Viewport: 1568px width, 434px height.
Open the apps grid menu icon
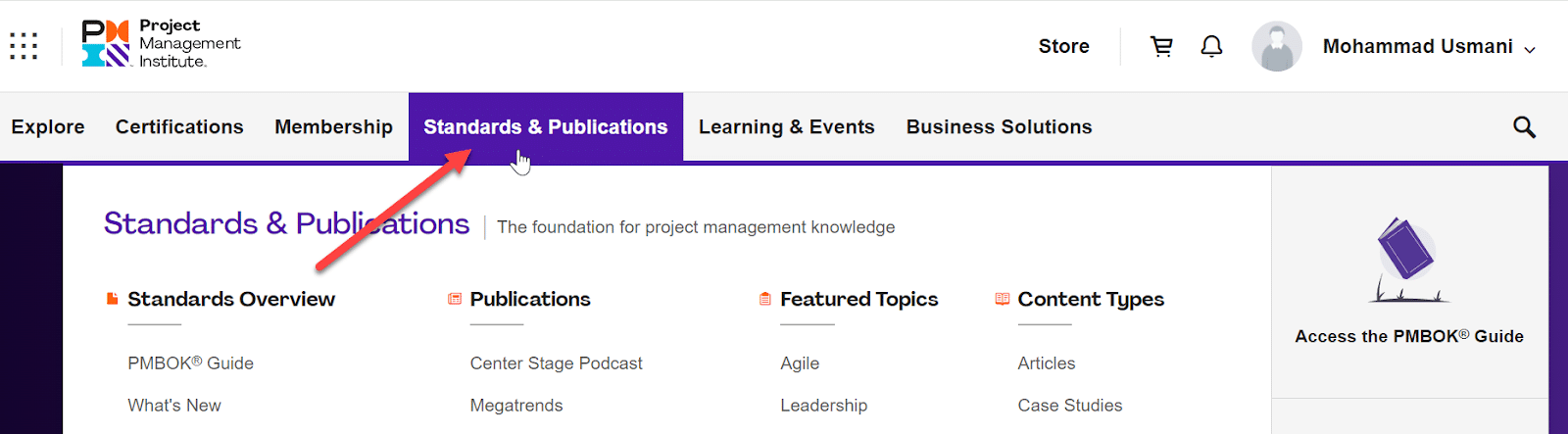coord(24,46)
